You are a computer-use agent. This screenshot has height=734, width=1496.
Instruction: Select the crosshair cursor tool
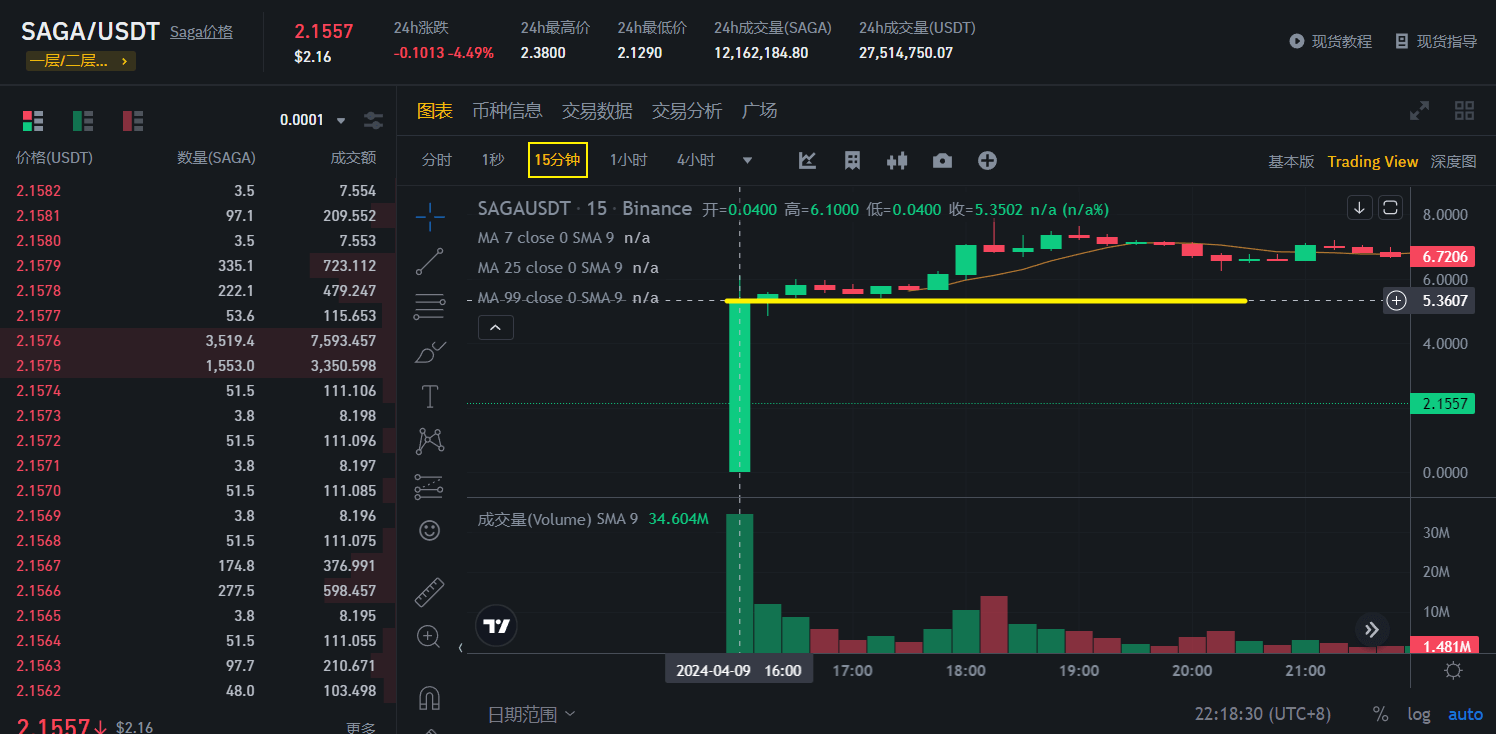(430, 215)
